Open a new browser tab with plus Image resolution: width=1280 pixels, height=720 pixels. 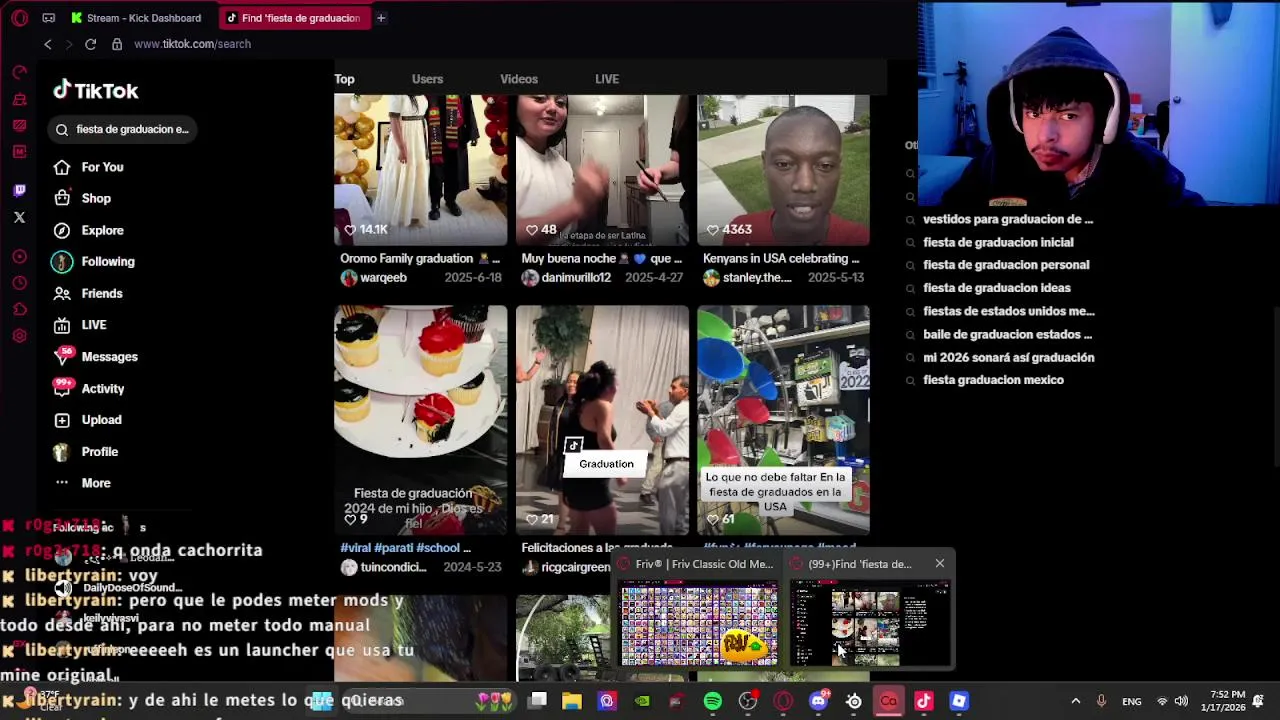[x=380, y=18]
